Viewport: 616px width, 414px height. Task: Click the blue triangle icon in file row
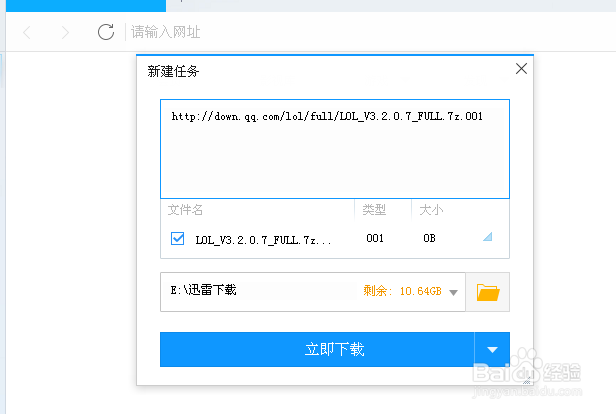(488, 236)
